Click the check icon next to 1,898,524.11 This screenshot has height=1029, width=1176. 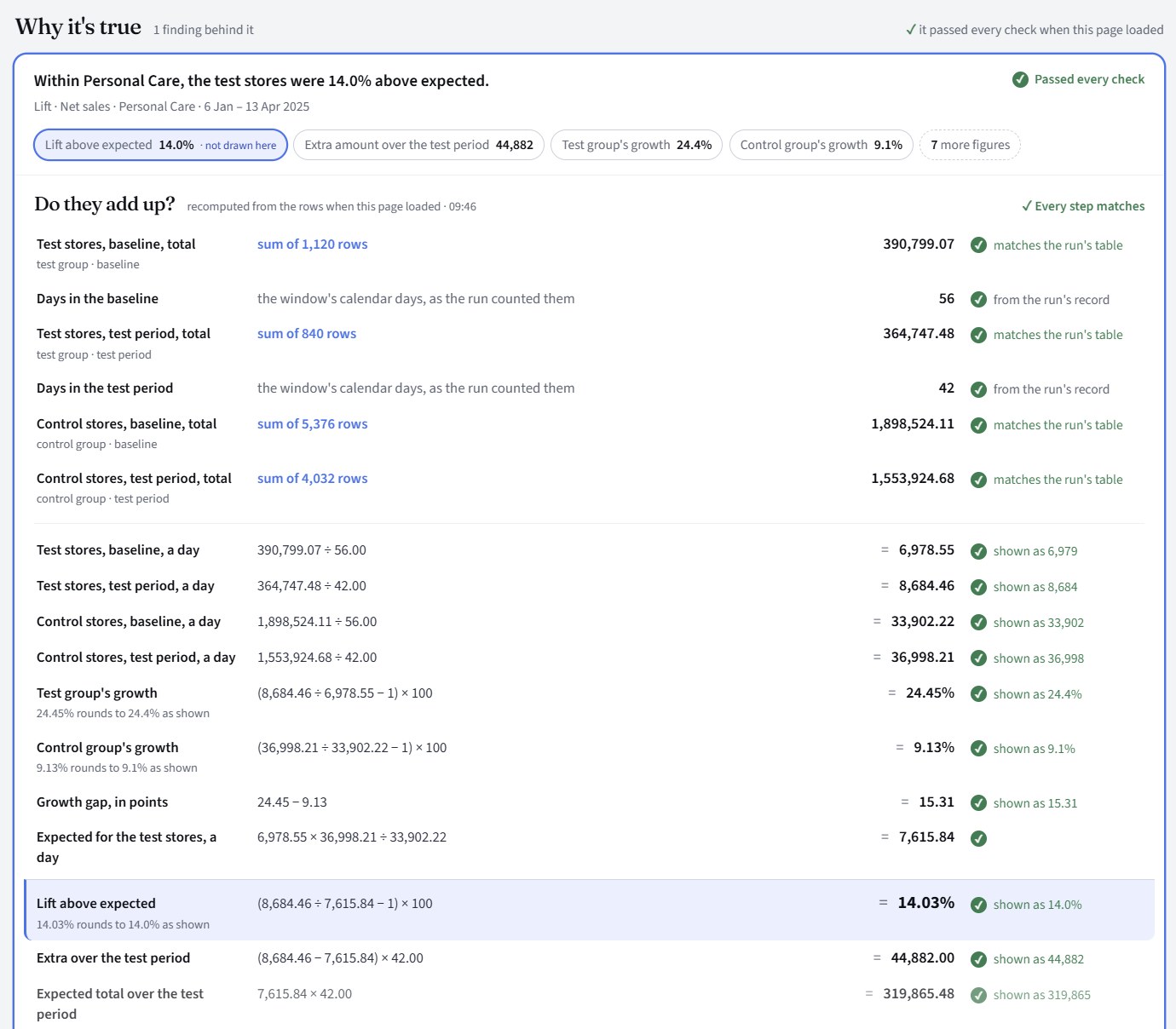coord(979,425)
